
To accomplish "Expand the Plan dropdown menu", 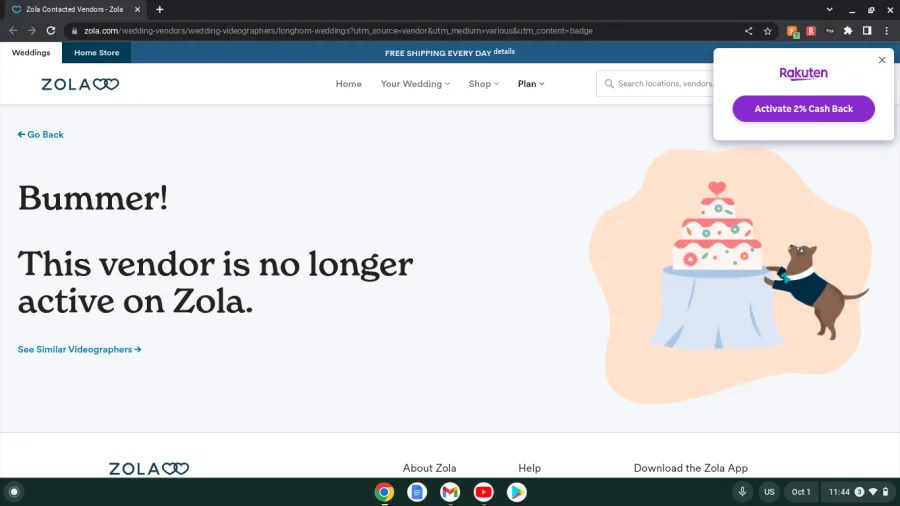I will pyautogui.click(x=531, y=84).
